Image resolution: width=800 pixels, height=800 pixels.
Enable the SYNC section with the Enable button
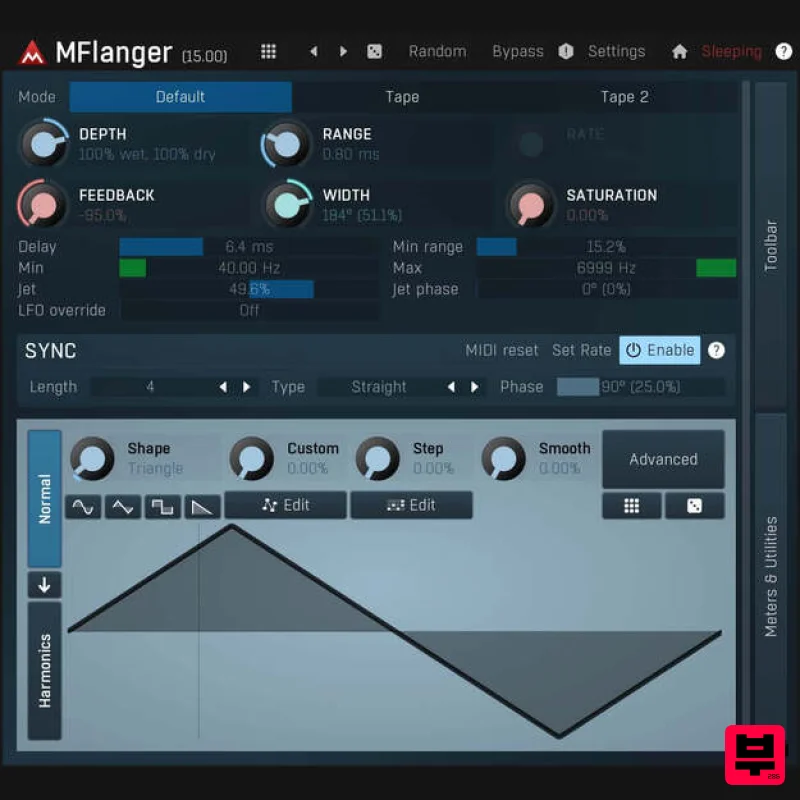click(x=659, y=350)
